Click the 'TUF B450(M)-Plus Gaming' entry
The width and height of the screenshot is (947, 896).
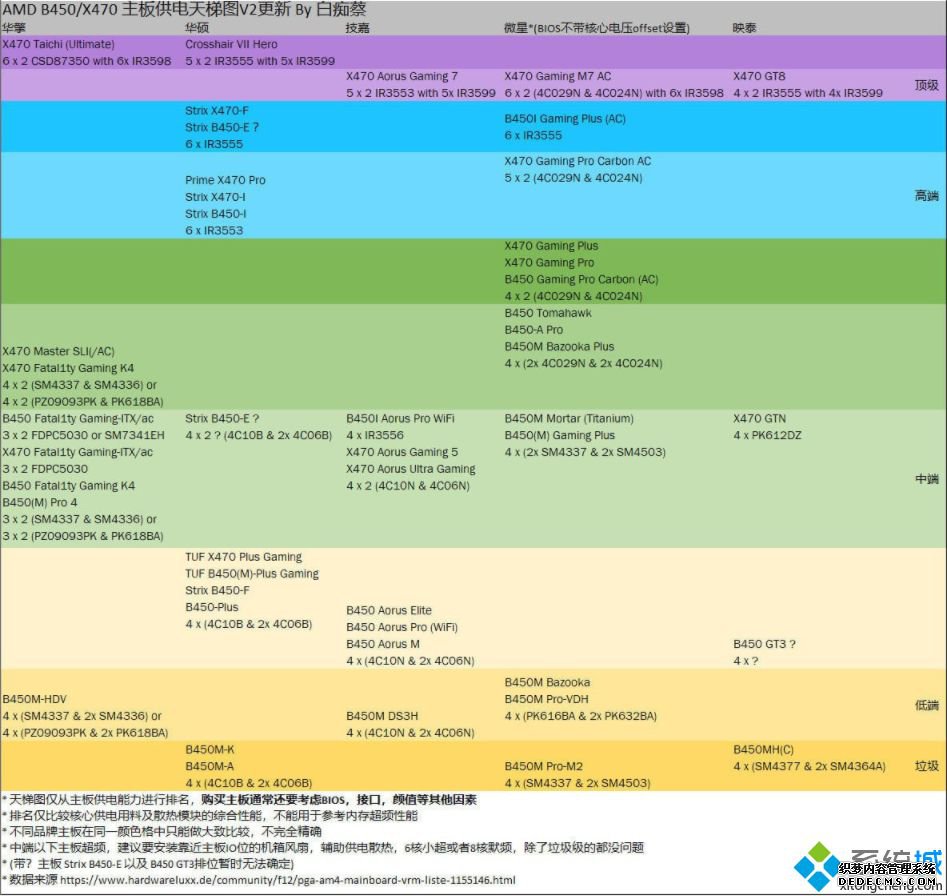point(252,574)
